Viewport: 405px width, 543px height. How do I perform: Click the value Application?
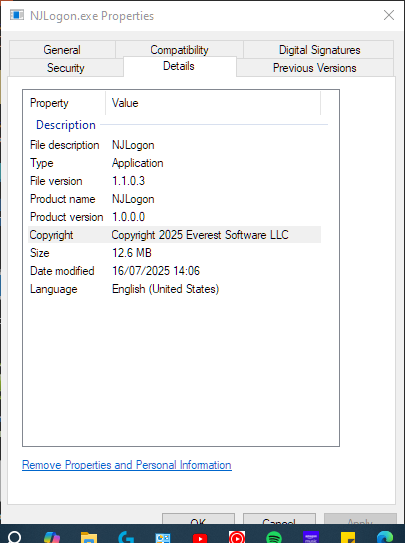point(137,163)
